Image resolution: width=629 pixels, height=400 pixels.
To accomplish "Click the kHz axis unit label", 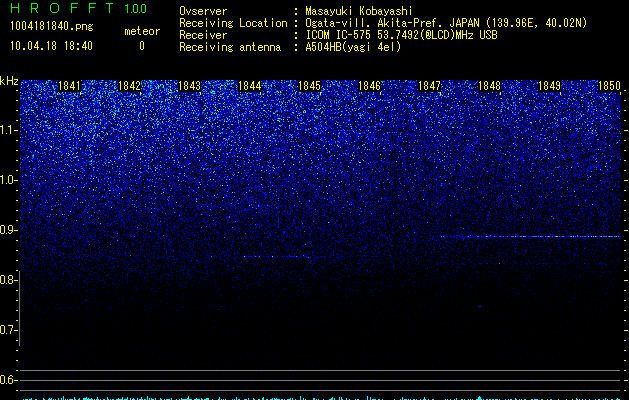I will (x=9, y=81).
